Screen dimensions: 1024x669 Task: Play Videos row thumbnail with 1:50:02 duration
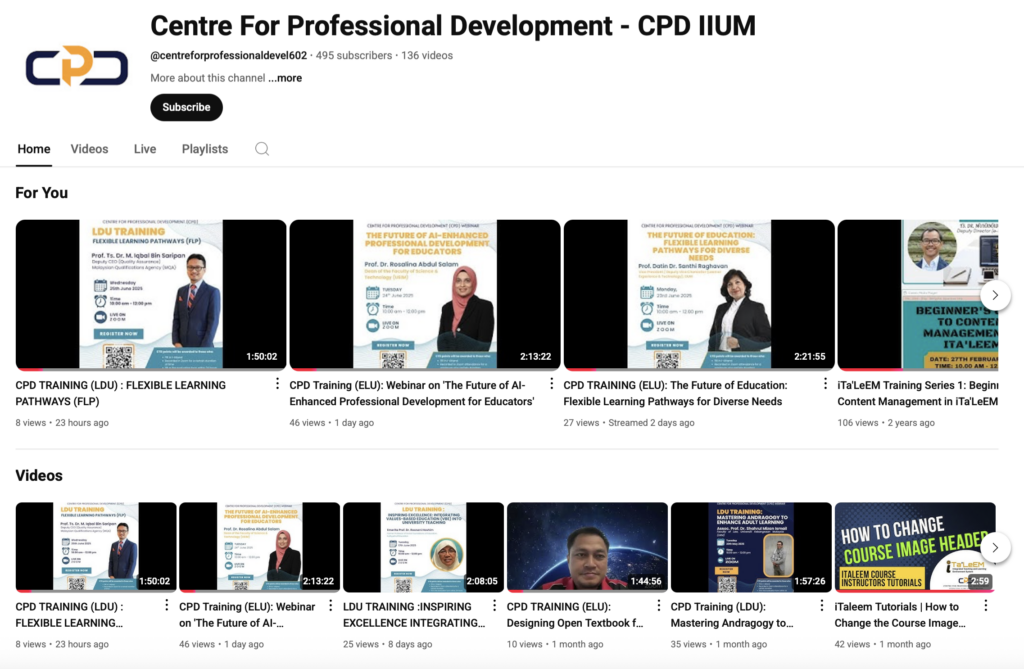pos(96,547)
